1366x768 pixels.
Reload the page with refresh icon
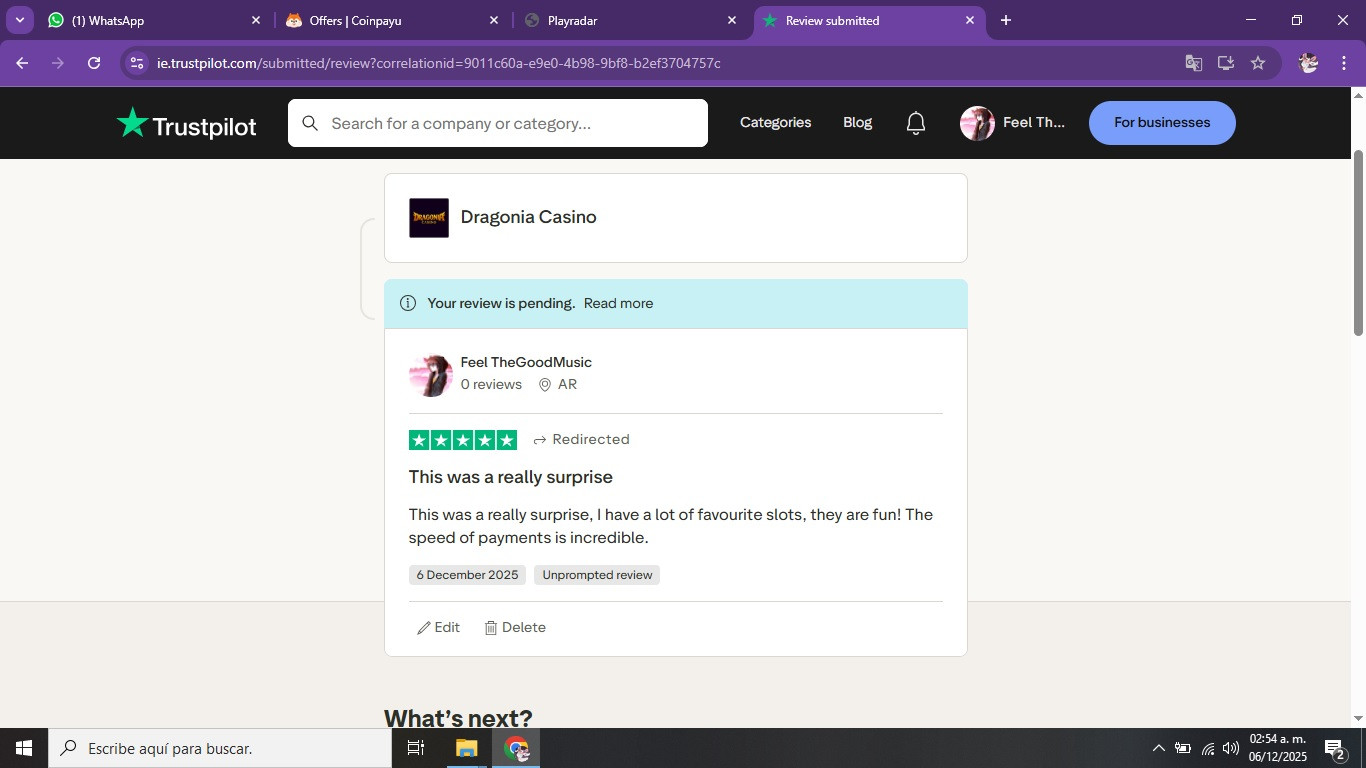94,63
